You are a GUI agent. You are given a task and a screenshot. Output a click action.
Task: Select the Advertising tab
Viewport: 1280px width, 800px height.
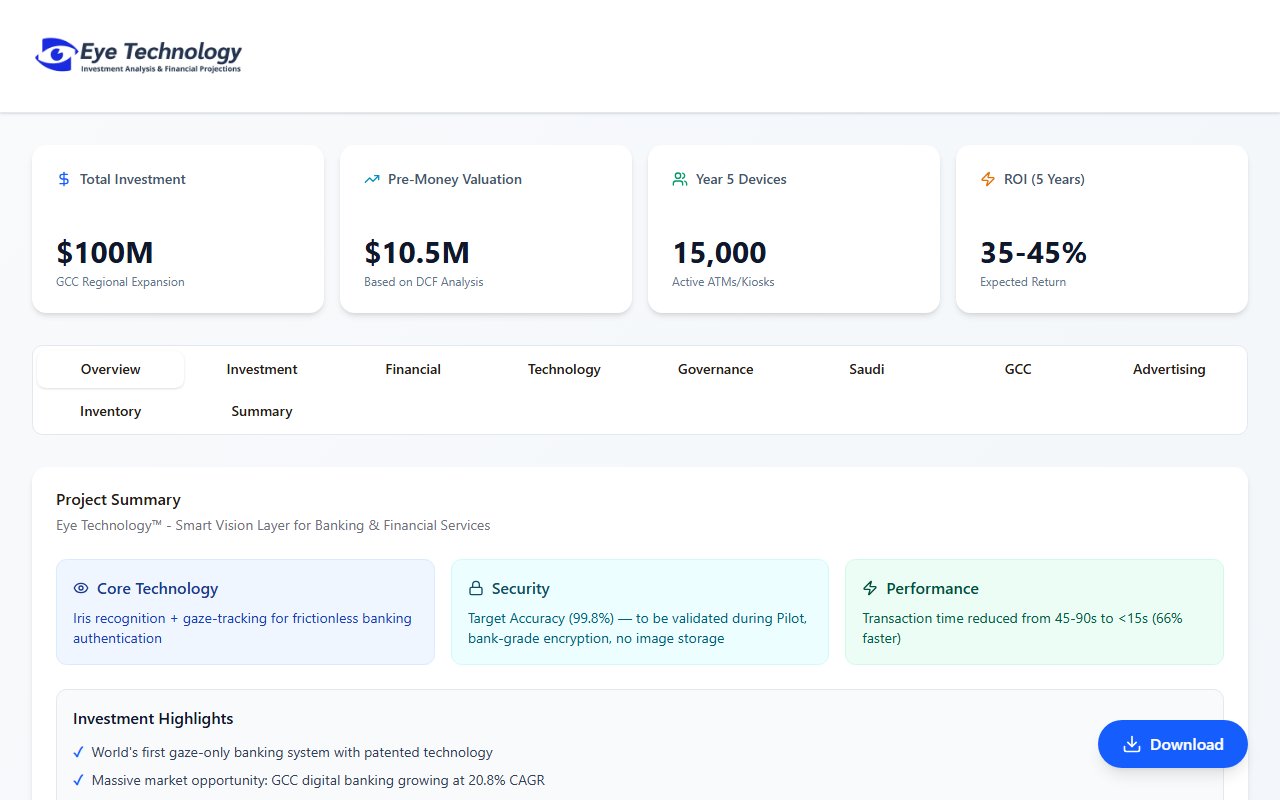click(x=1168, y=369)
